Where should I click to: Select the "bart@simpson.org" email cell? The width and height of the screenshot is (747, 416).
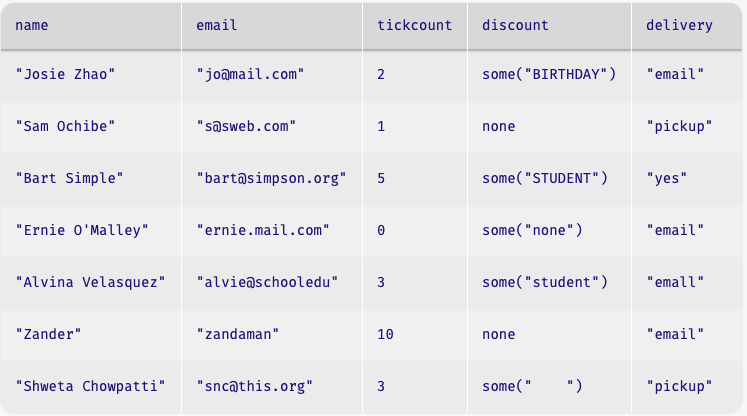pyautogui.click(x=272, y=178)
